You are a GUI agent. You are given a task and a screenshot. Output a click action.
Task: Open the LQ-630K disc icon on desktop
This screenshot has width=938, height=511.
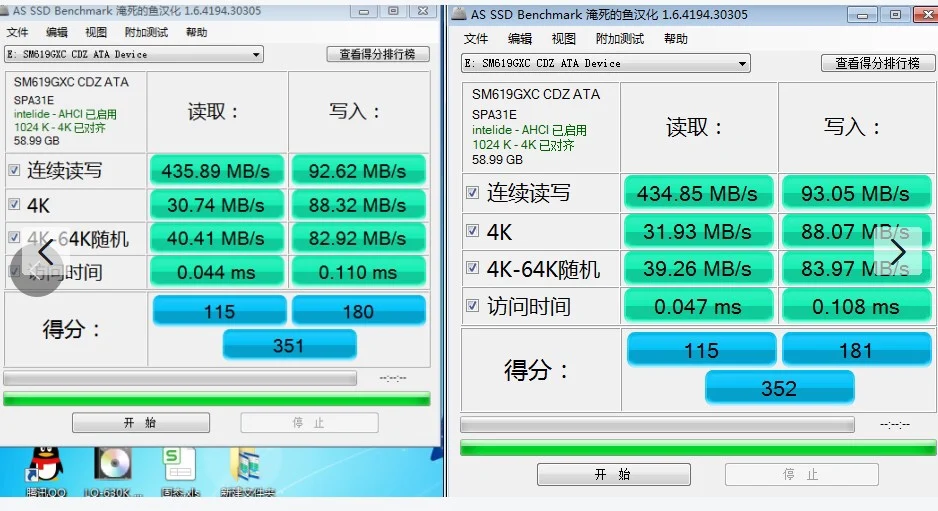pyautogui.click(x=113, y=472)
